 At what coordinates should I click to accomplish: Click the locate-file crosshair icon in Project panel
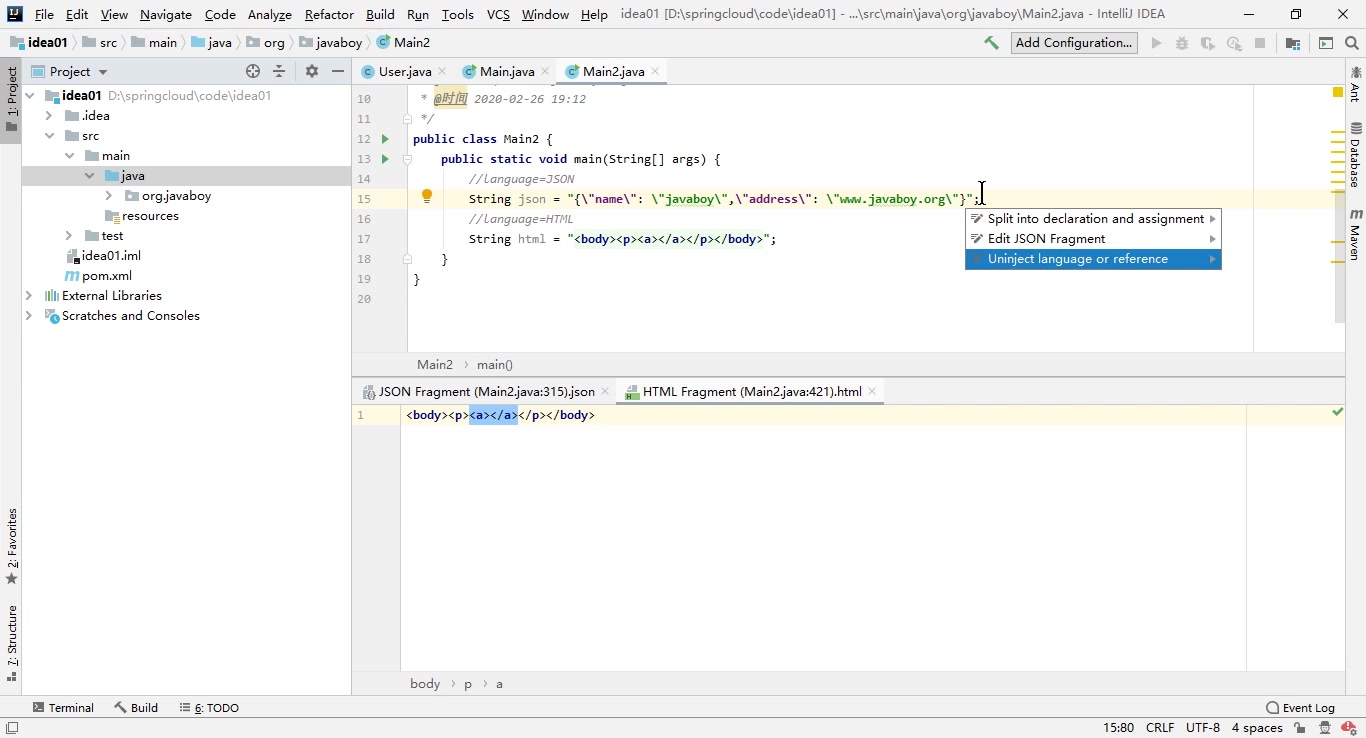tap(253, 71)
